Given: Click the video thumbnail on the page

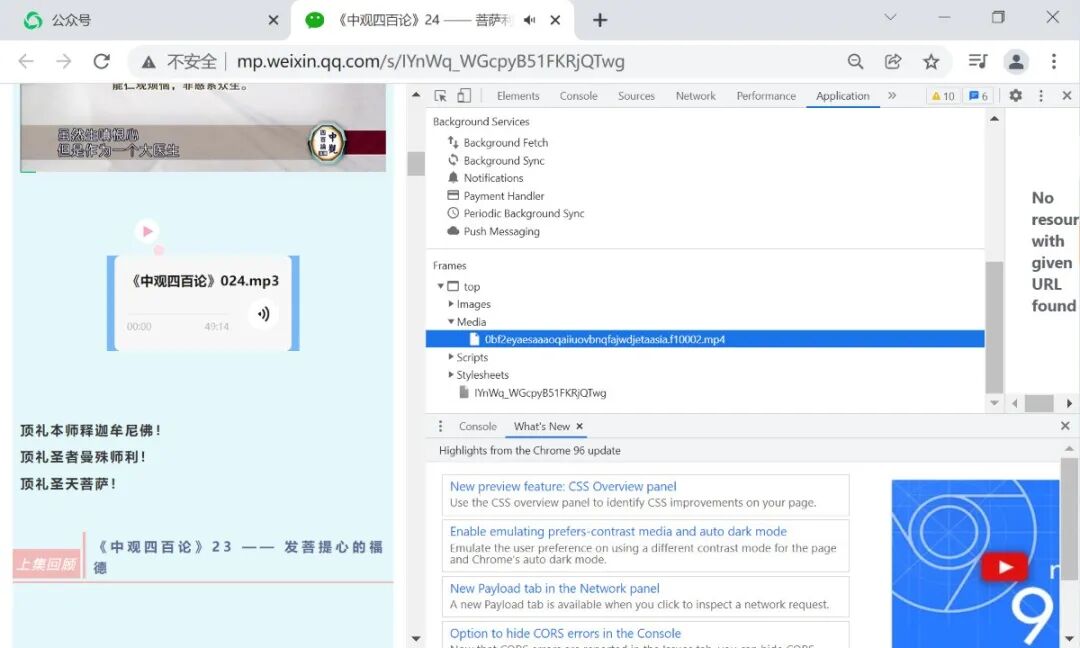Looking at the screenshot, I should pos(203,127).
